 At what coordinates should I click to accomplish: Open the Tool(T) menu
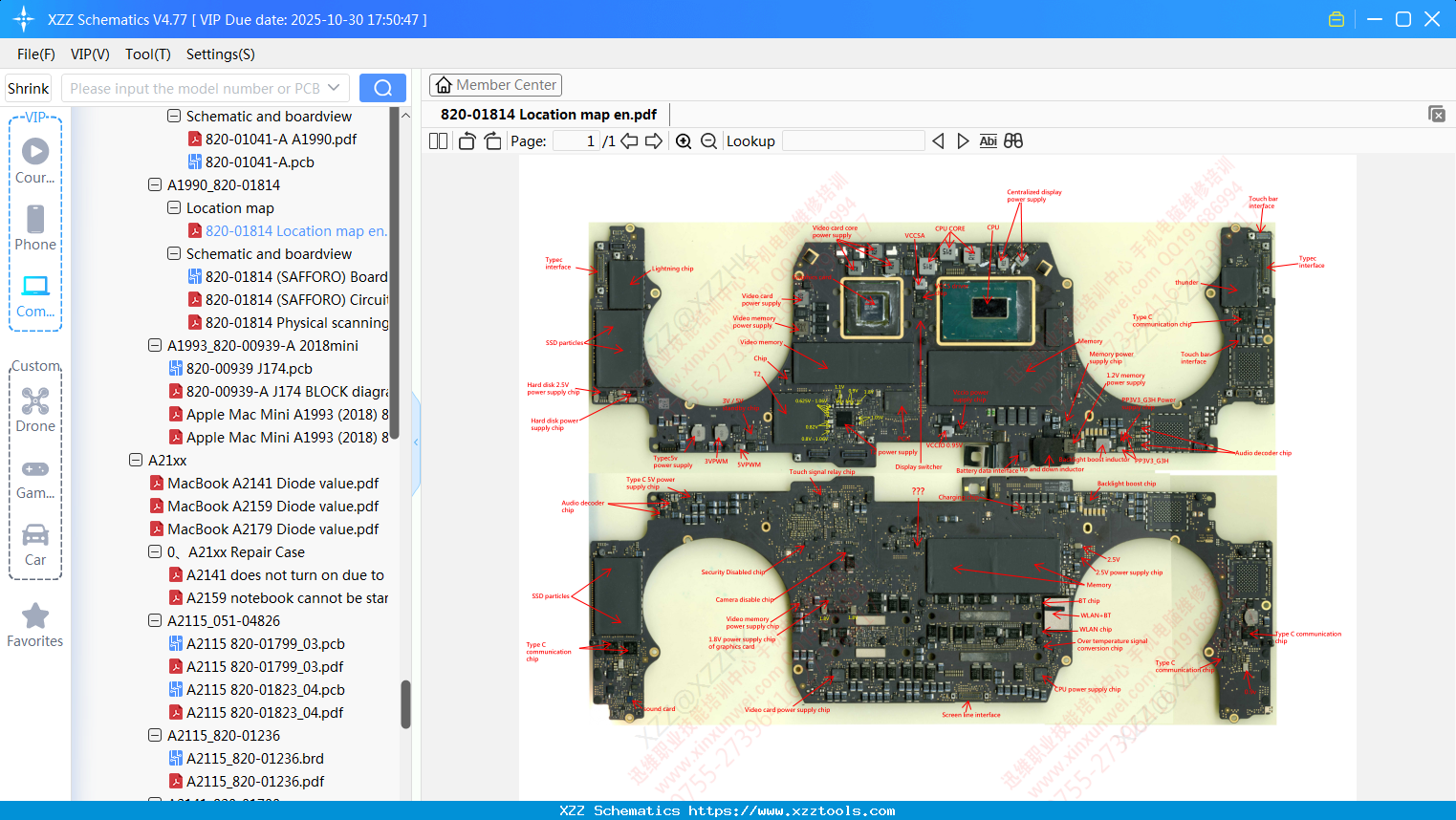click(148, 54)
